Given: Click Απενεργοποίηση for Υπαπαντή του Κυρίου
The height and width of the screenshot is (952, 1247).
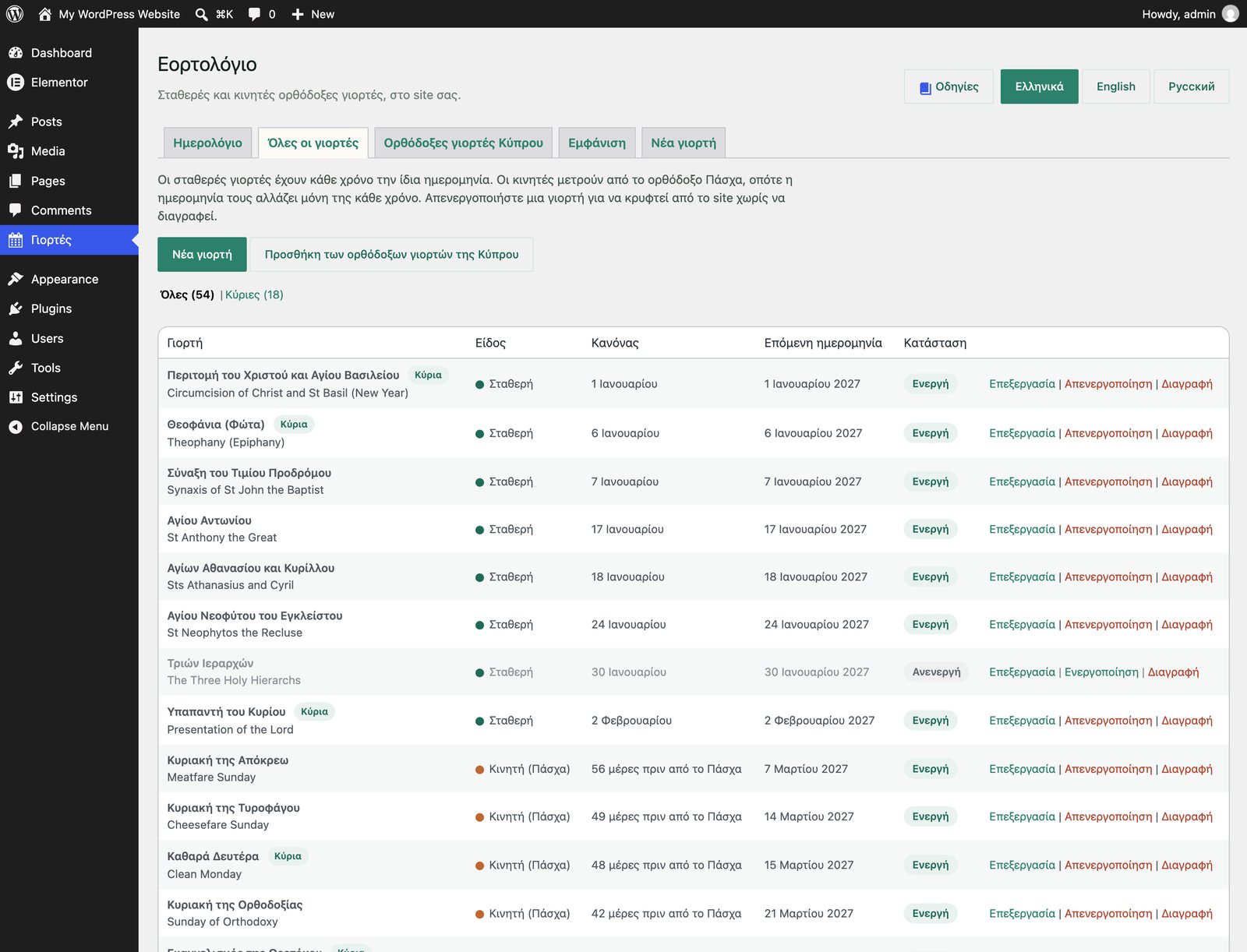Looking at the screenshot, I should tap(1108, 721).
